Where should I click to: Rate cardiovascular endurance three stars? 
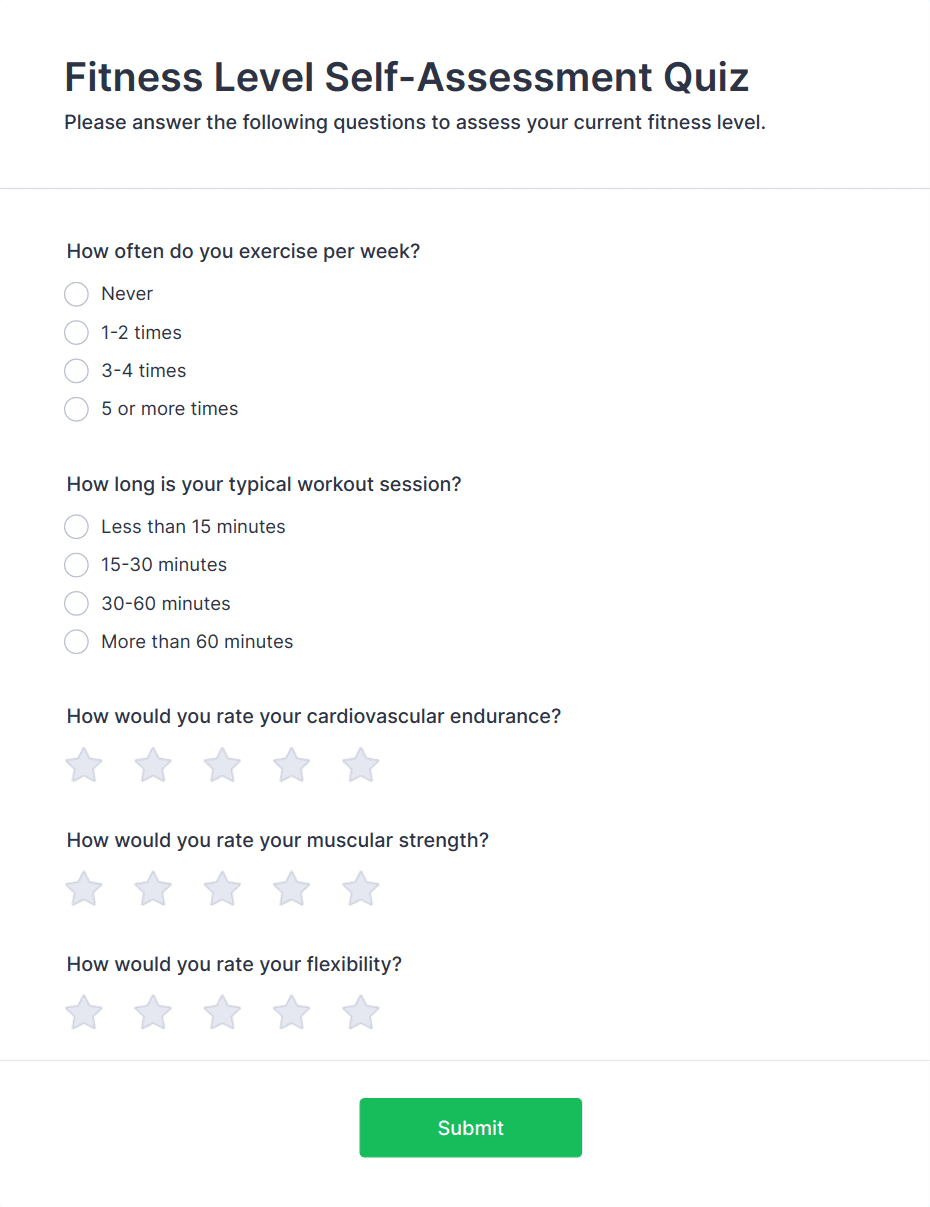(222, 766)
